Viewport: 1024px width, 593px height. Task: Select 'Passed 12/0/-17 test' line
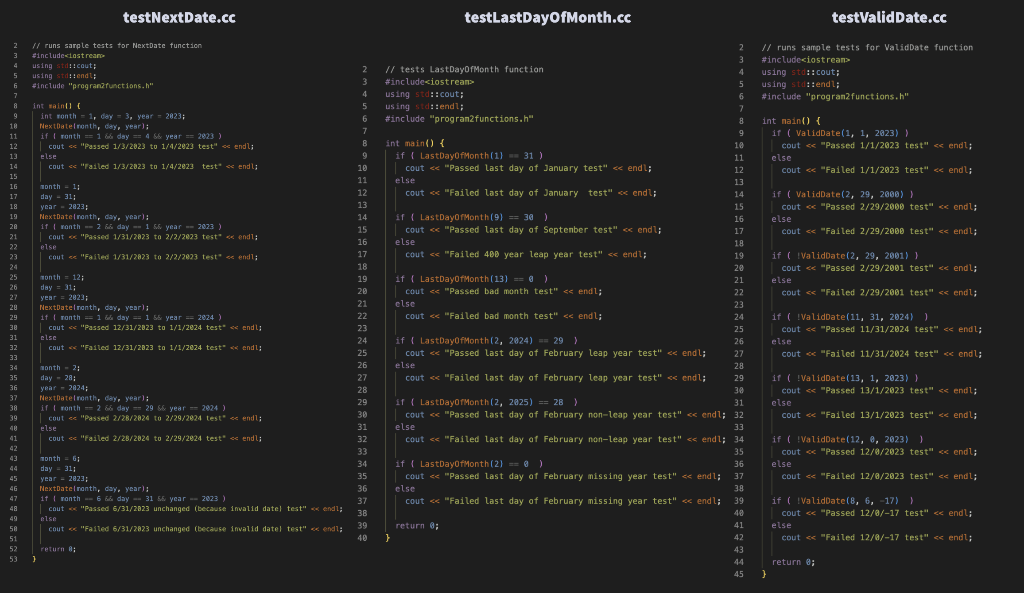[876, 513]
